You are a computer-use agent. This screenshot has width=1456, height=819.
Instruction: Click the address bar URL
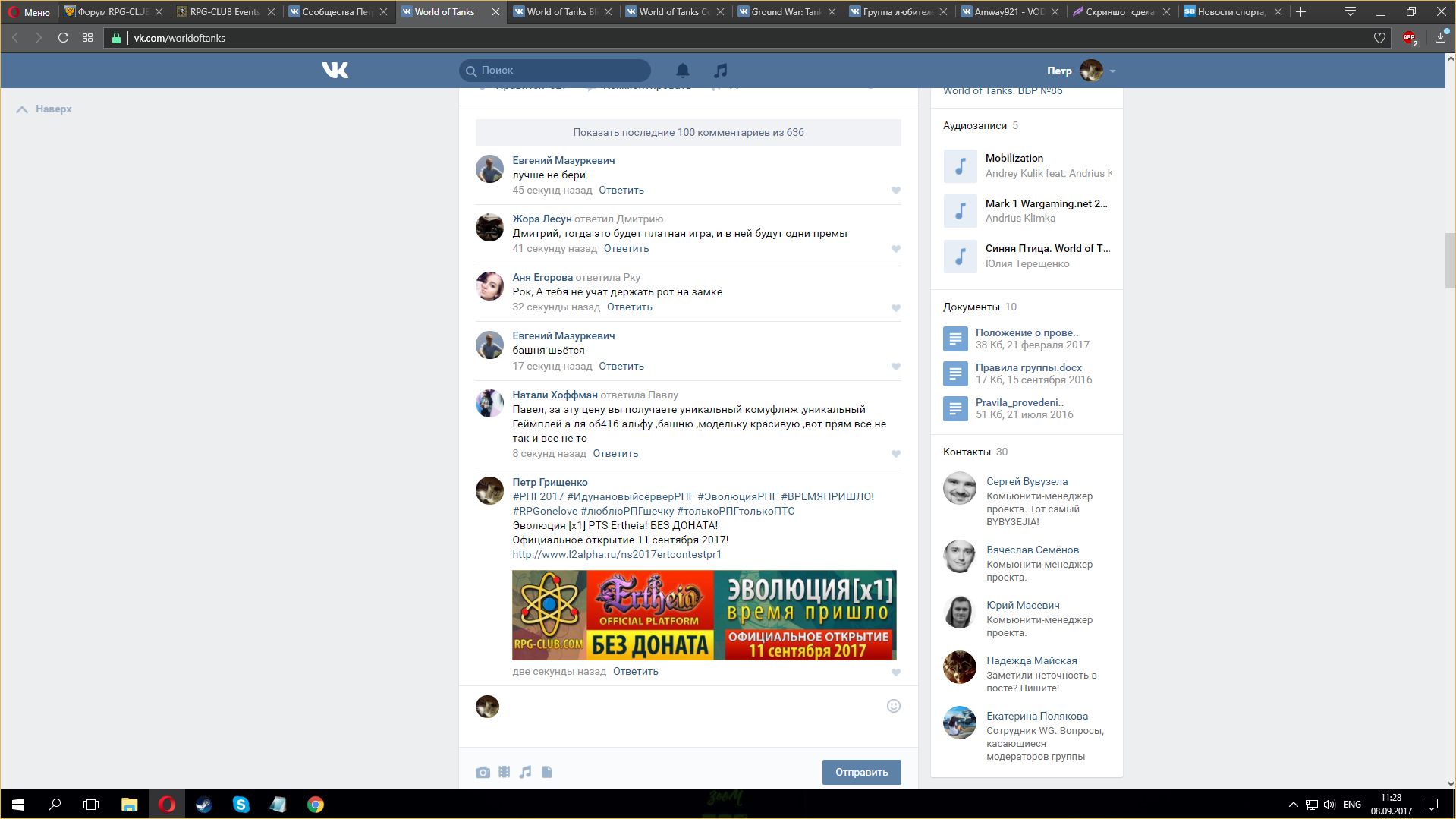(180, 38)
